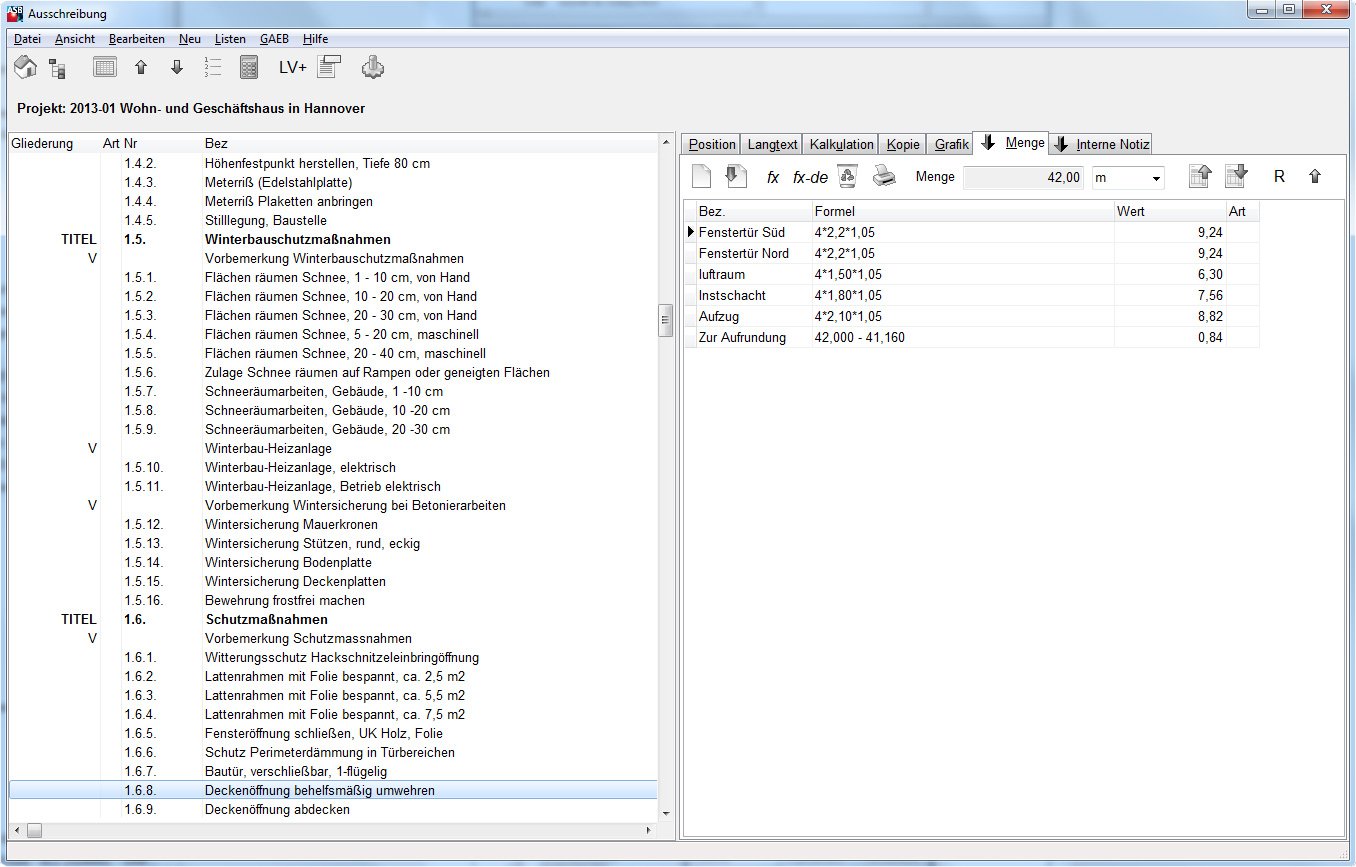Click the tree list scroll-down arrow
This screenshot has width=1356, height=867.
coord(666,813)
